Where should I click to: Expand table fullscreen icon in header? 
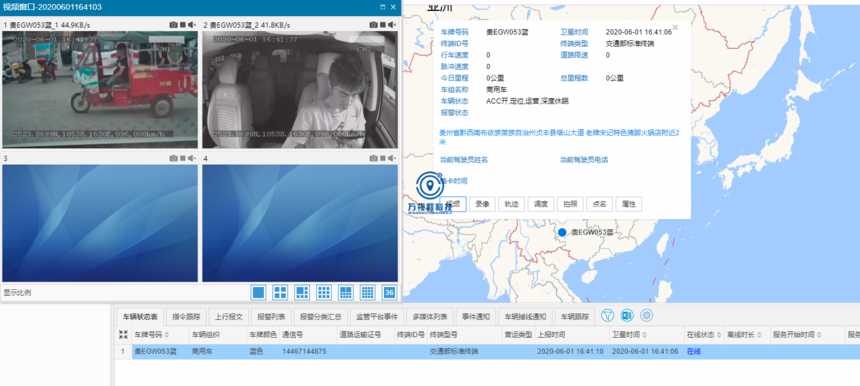123,334
